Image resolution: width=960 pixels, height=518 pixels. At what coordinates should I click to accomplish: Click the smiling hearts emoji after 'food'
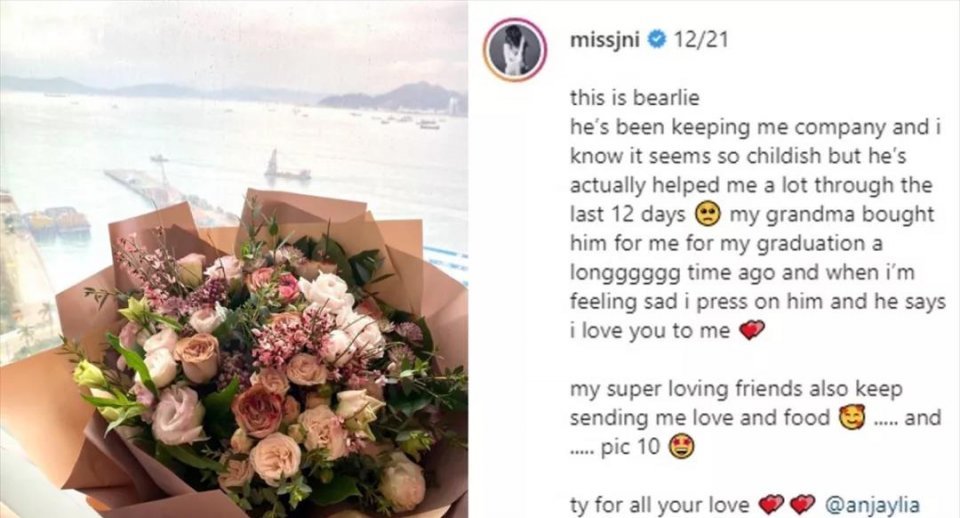(x=852, y=418)
